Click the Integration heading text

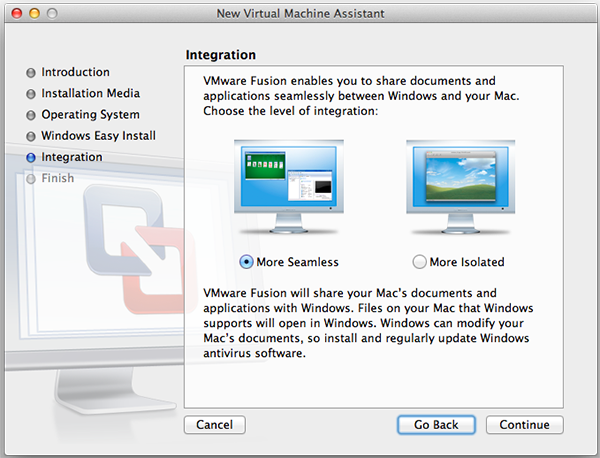[x=221, y=55]
